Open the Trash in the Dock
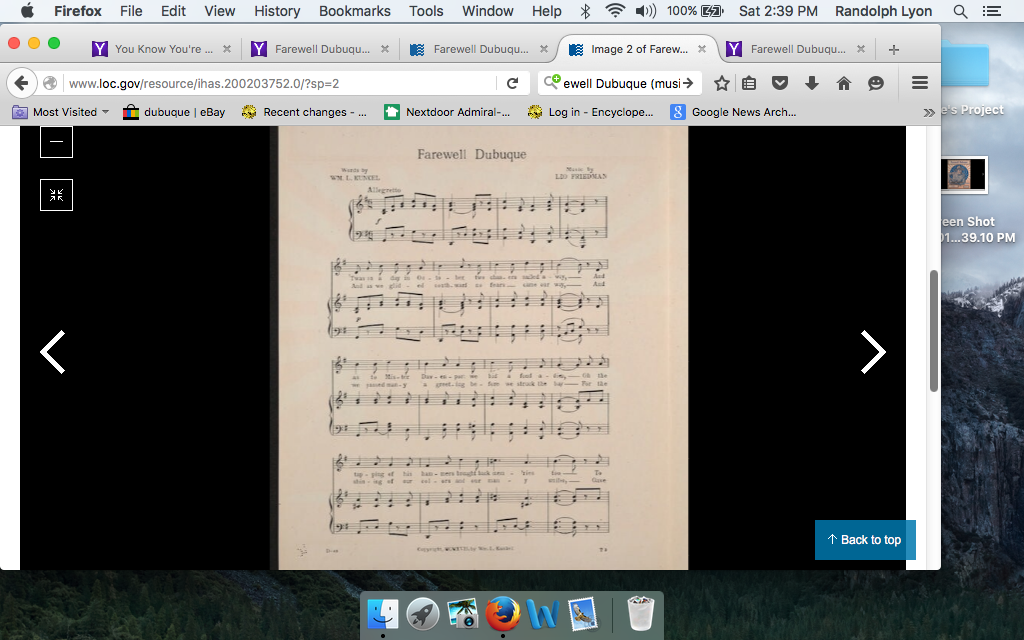1024x640 pixels. [x=641, y=614]
